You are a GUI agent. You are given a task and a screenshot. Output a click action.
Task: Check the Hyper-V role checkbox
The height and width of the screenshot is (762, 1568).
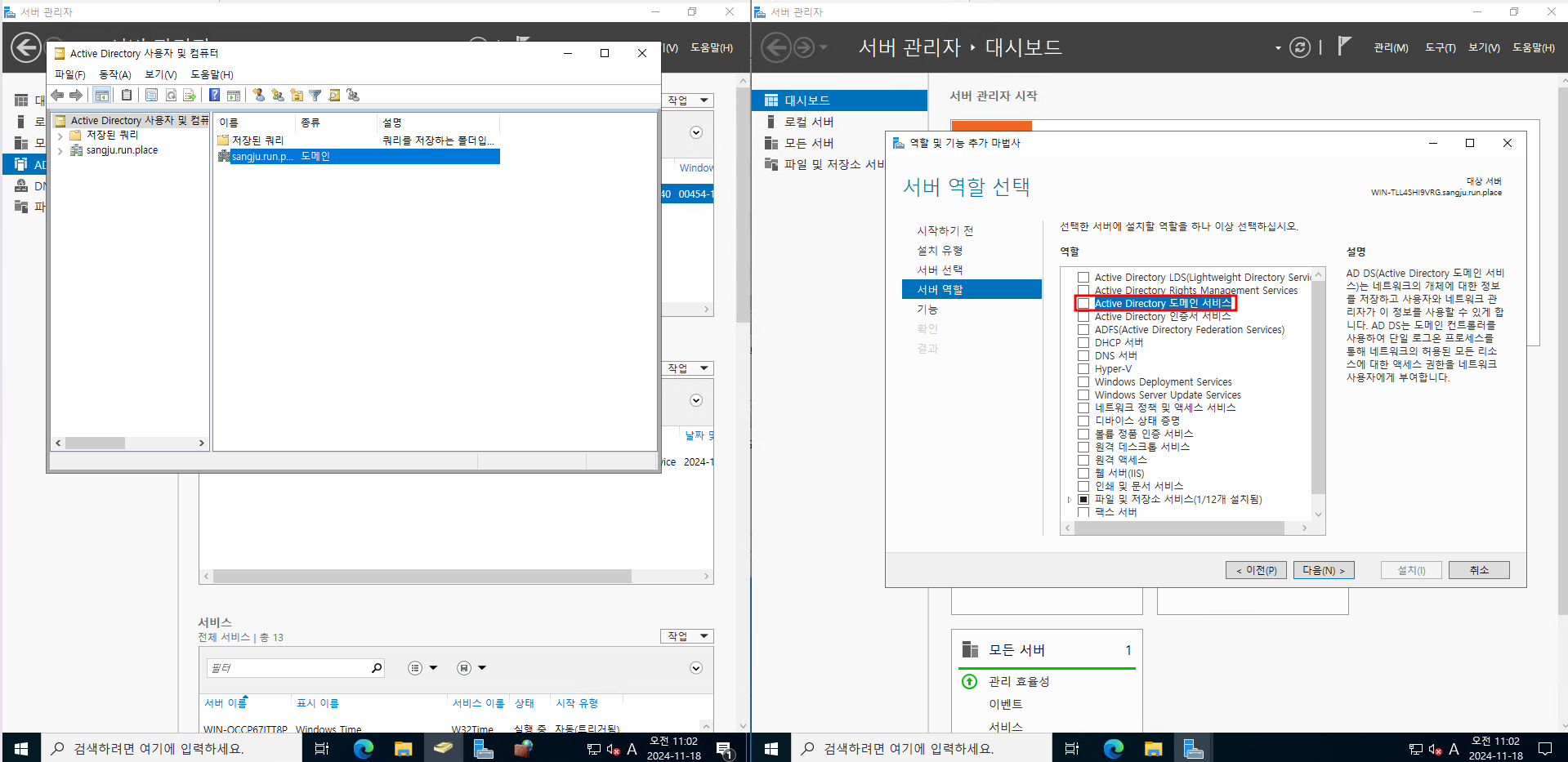point(1083,369)
